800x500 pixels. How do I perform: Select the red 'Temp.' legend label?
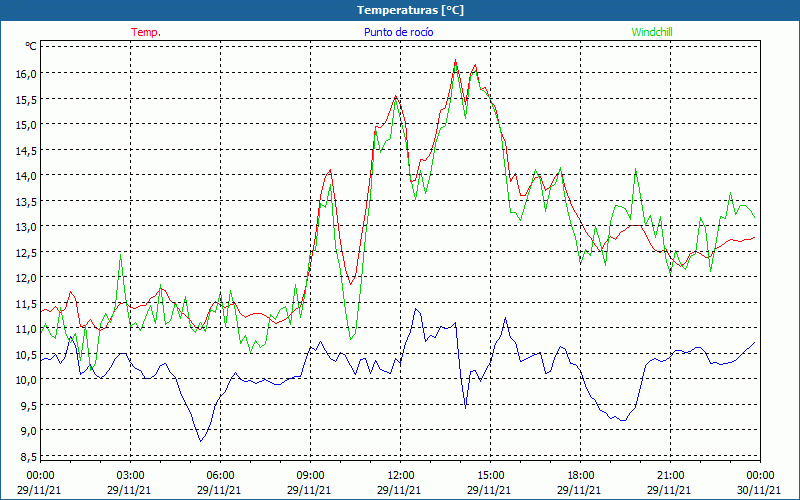pos(146,32)
